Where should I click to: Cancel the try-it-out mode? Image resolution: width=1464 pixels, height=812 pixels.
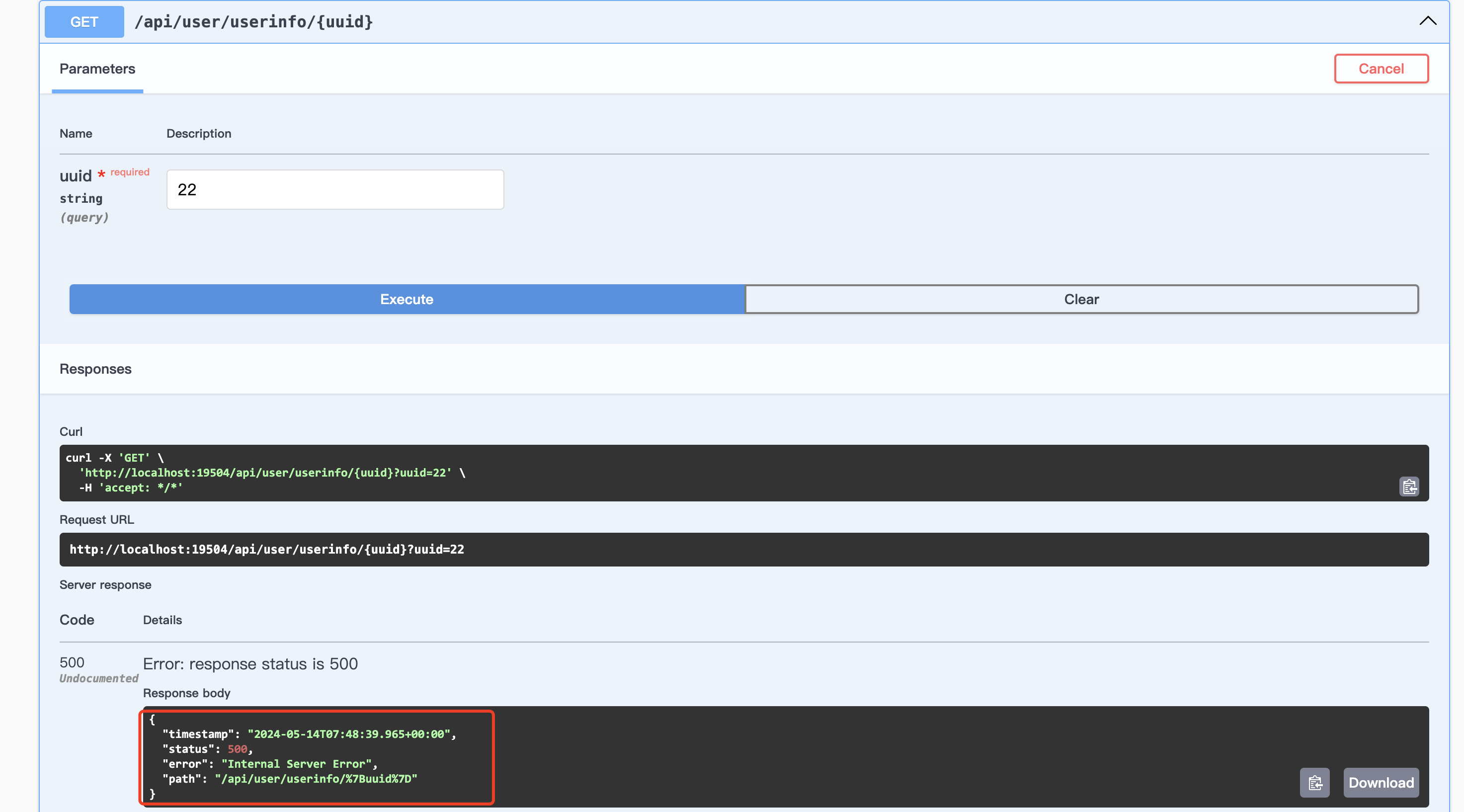pyautogui.click(x=1381, y=69)
